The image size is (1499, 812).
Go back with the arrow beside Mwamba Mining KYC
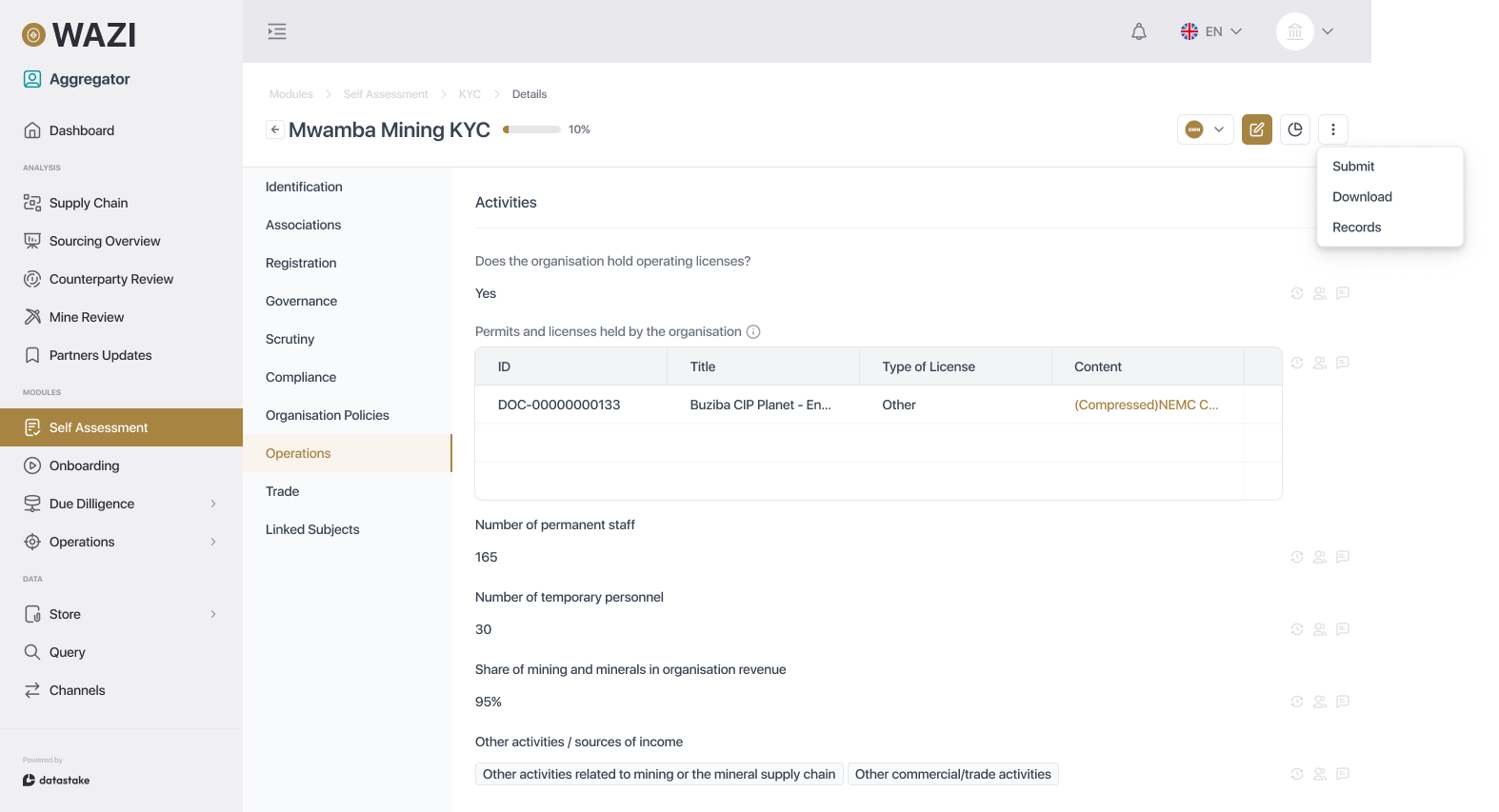click(x=275, y=129)
